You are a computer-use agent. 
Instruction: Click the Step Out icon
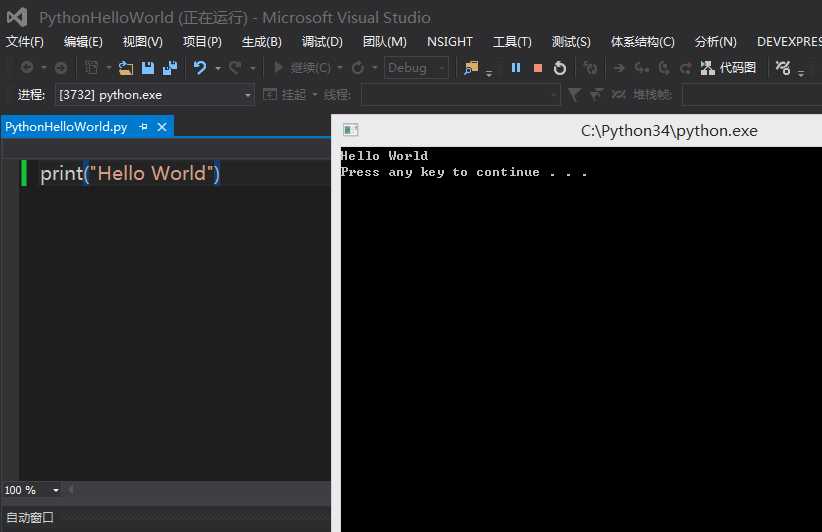[x=685, y=68]
